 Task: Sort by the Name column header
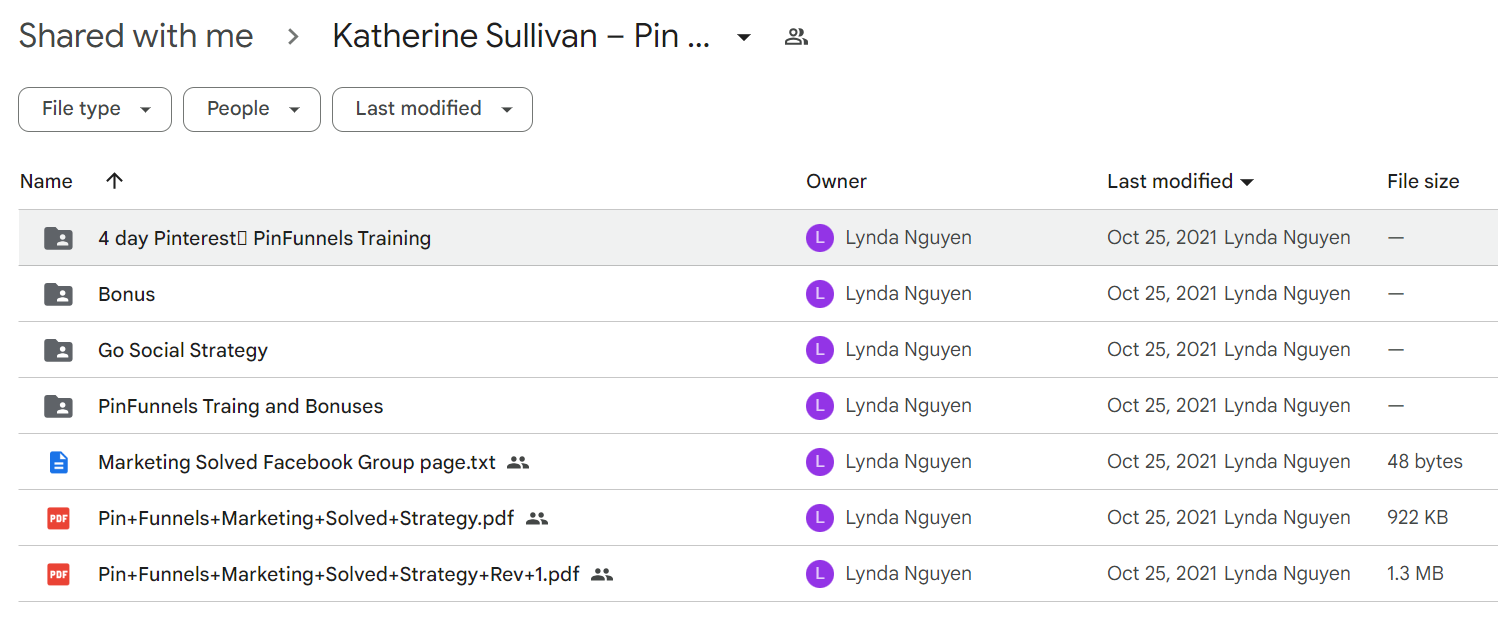click(x=46, y=181)
